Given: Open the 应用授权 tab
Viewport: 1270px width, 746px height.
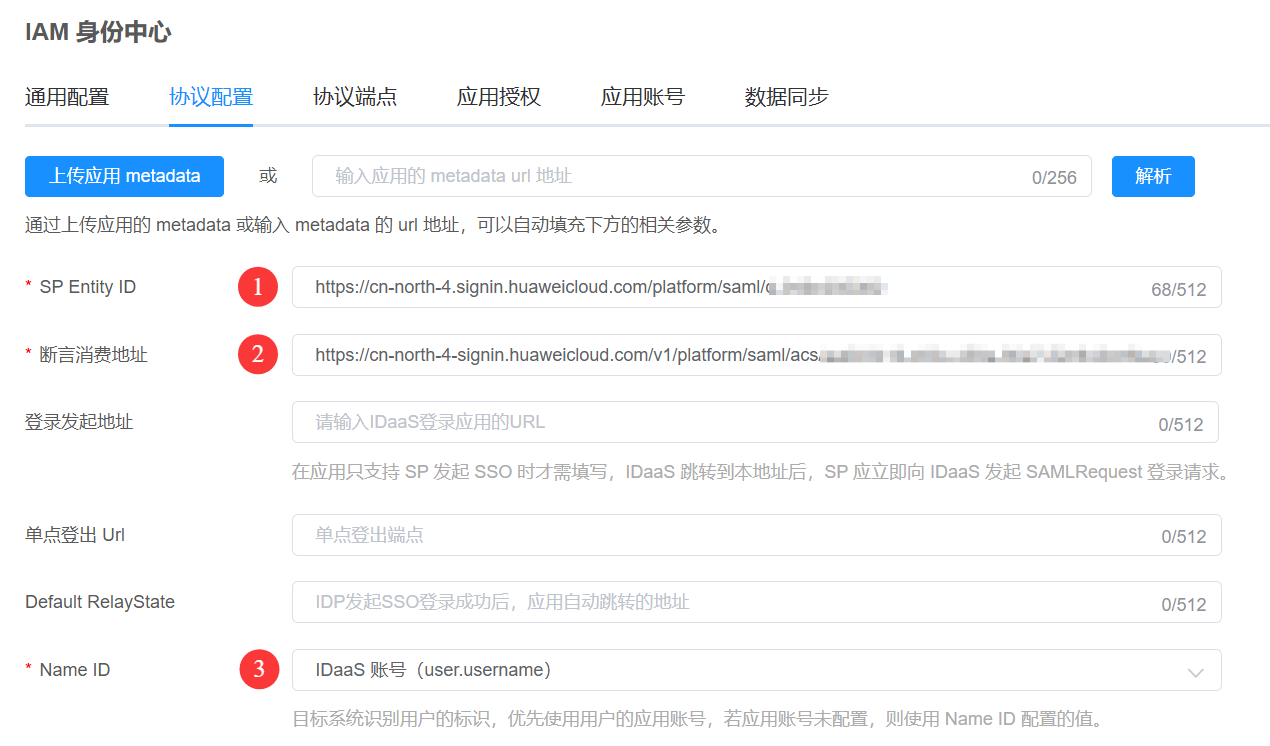Looking at the screenshot, I should pos(499,97).
